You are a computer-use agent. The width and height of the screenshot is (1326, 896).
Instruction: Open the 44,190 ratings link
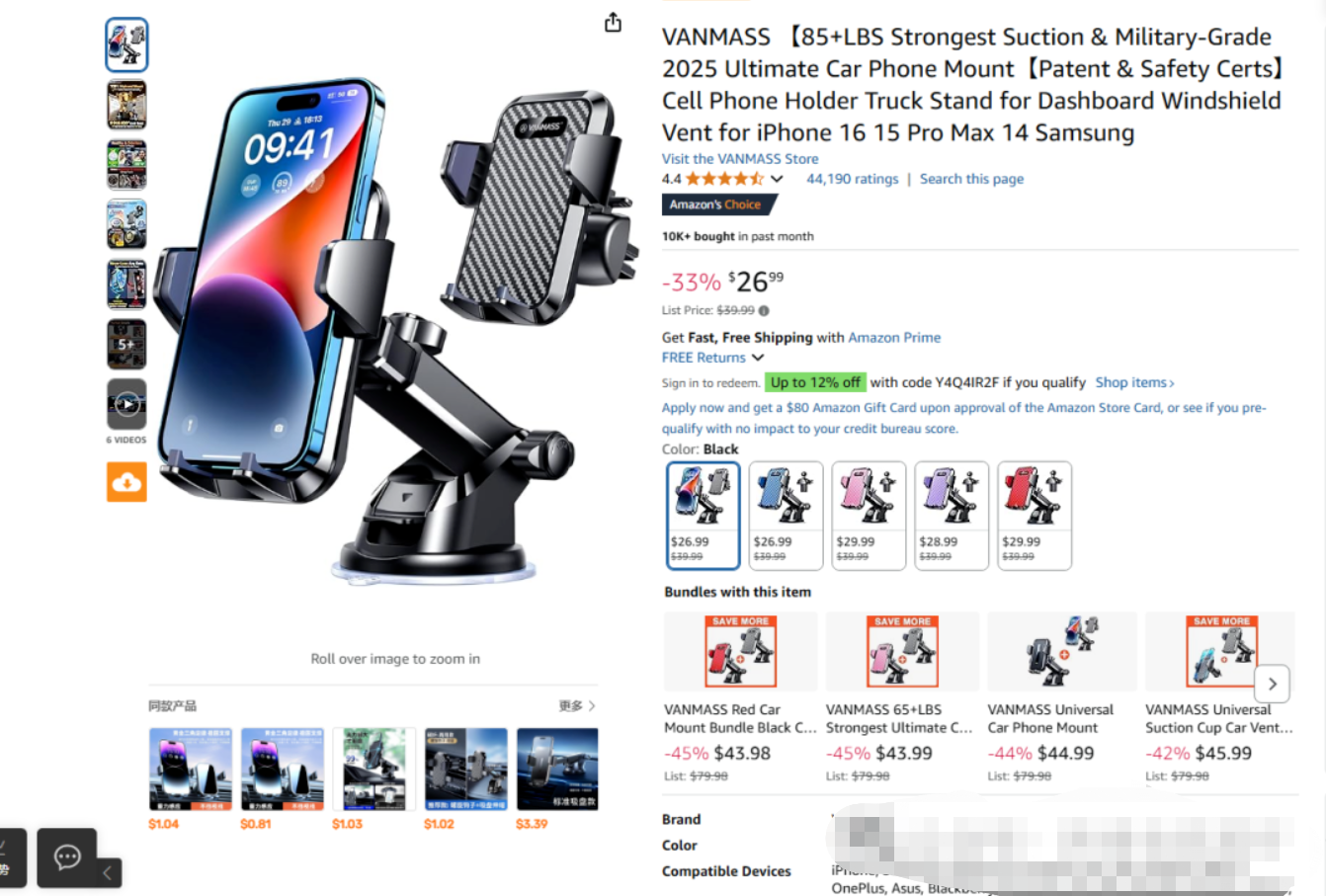(x=853, y=179)
